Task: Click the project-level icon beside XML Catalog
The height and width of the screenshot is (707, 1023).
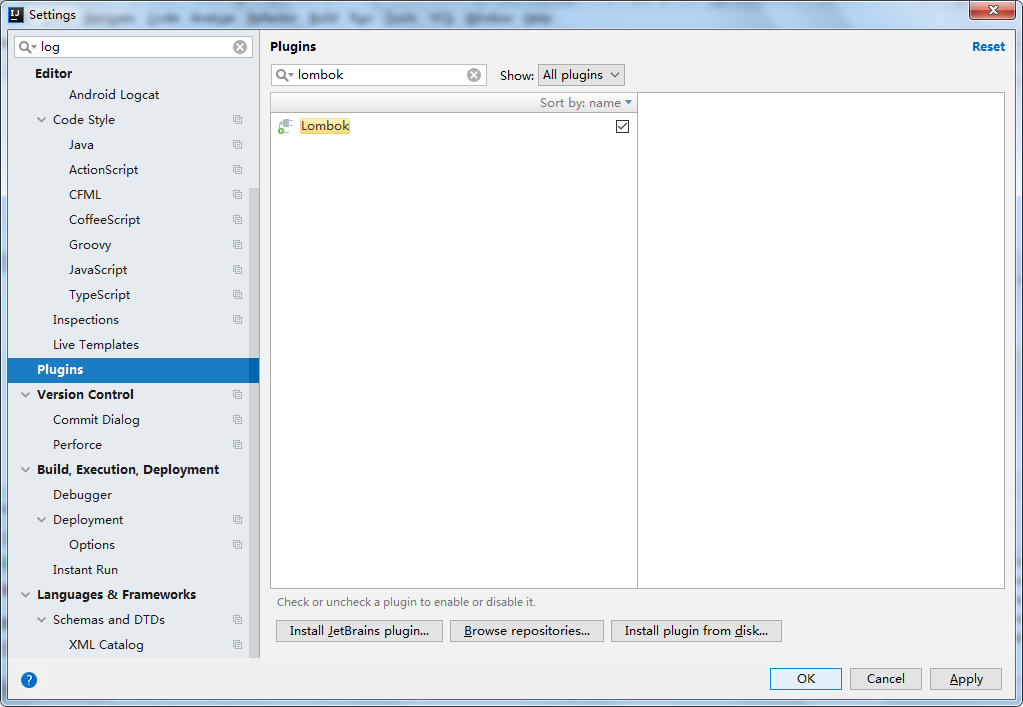Action: click(x=237, y=645)
